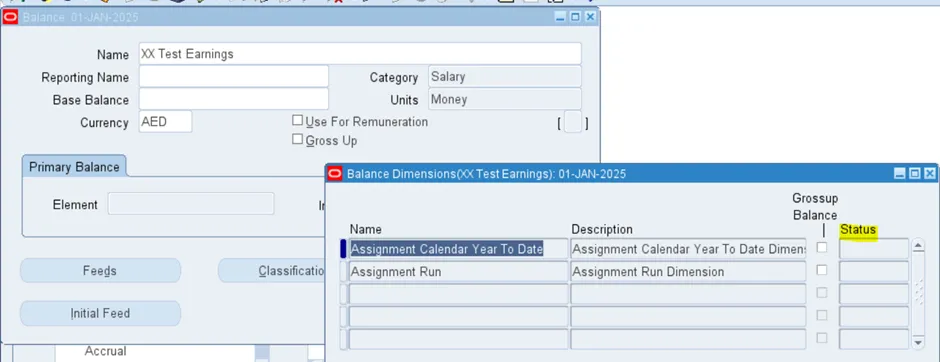Click the scroll up arrow in Balance Dimensions
940x362 pixels.
click(918, 246)
